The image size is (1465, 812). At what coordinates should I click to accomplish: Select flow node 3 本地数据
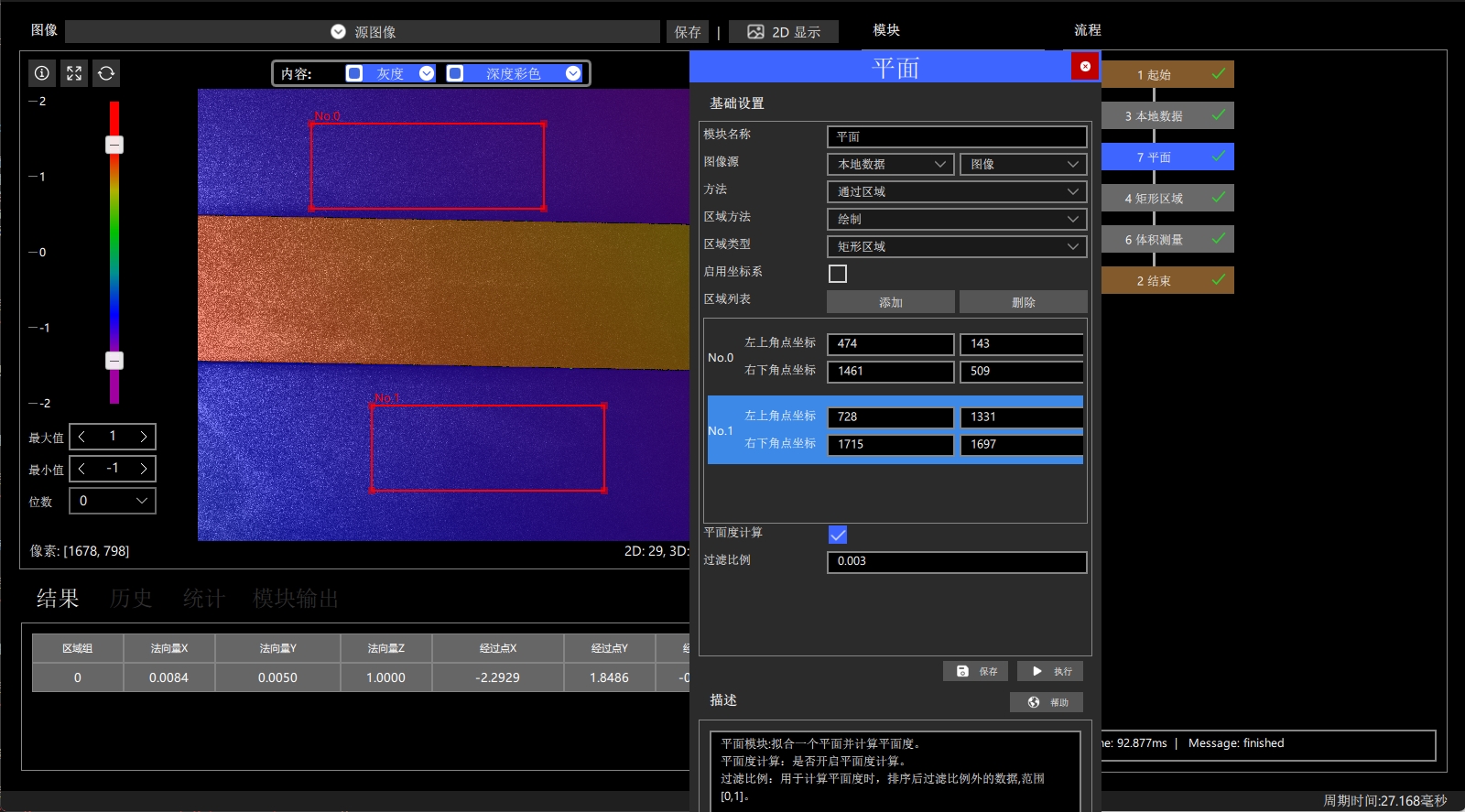click(1167, 115)
